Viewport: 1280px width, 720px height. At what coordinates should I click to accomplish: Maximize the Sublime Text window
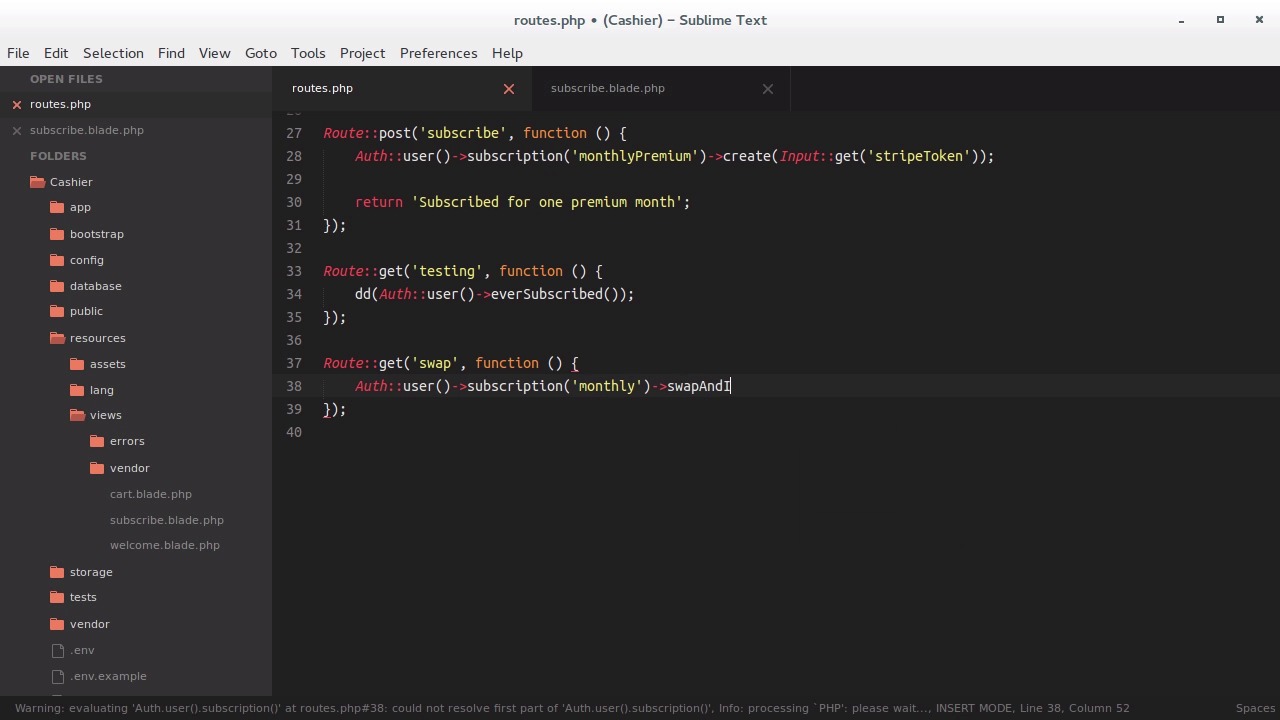(1220, 20)
